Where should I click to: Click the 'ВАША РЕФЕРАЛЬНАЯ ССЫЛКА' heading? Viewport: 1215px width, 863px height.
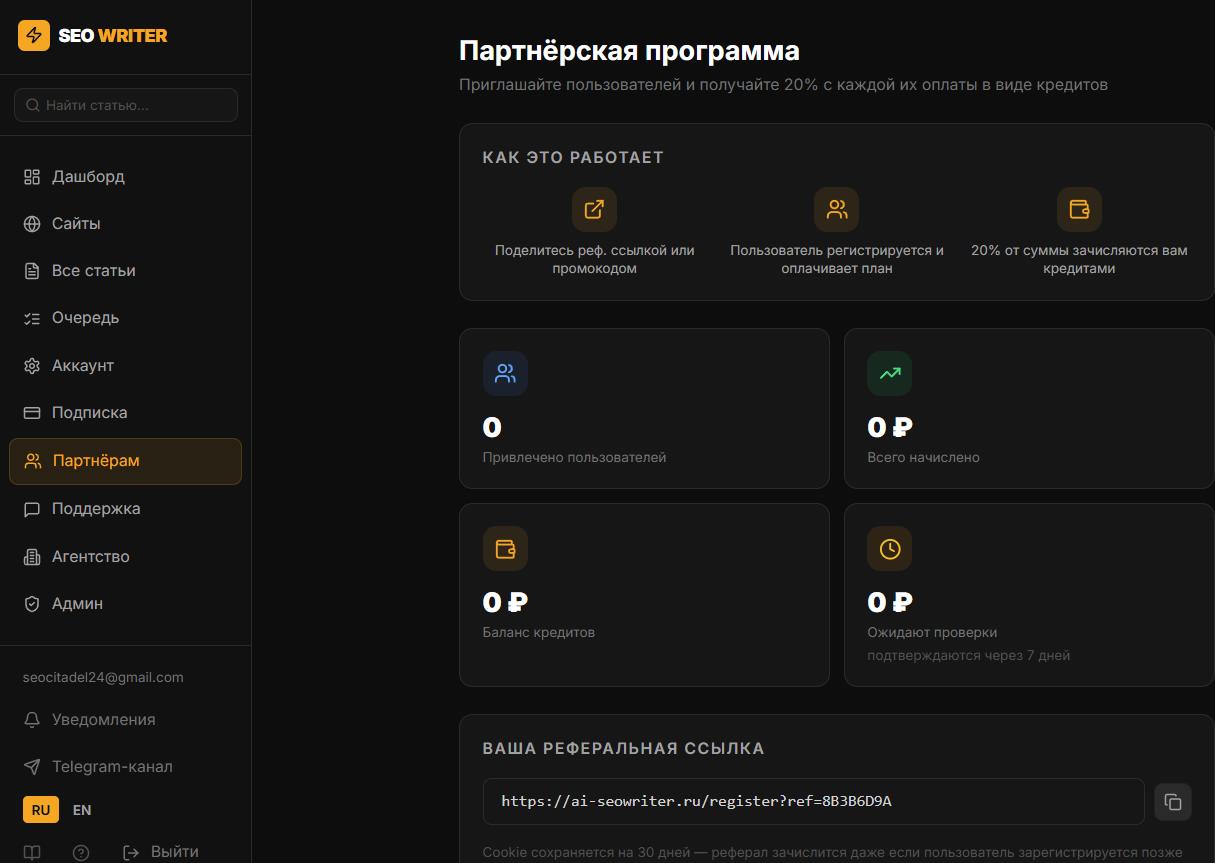coord(624,748)
